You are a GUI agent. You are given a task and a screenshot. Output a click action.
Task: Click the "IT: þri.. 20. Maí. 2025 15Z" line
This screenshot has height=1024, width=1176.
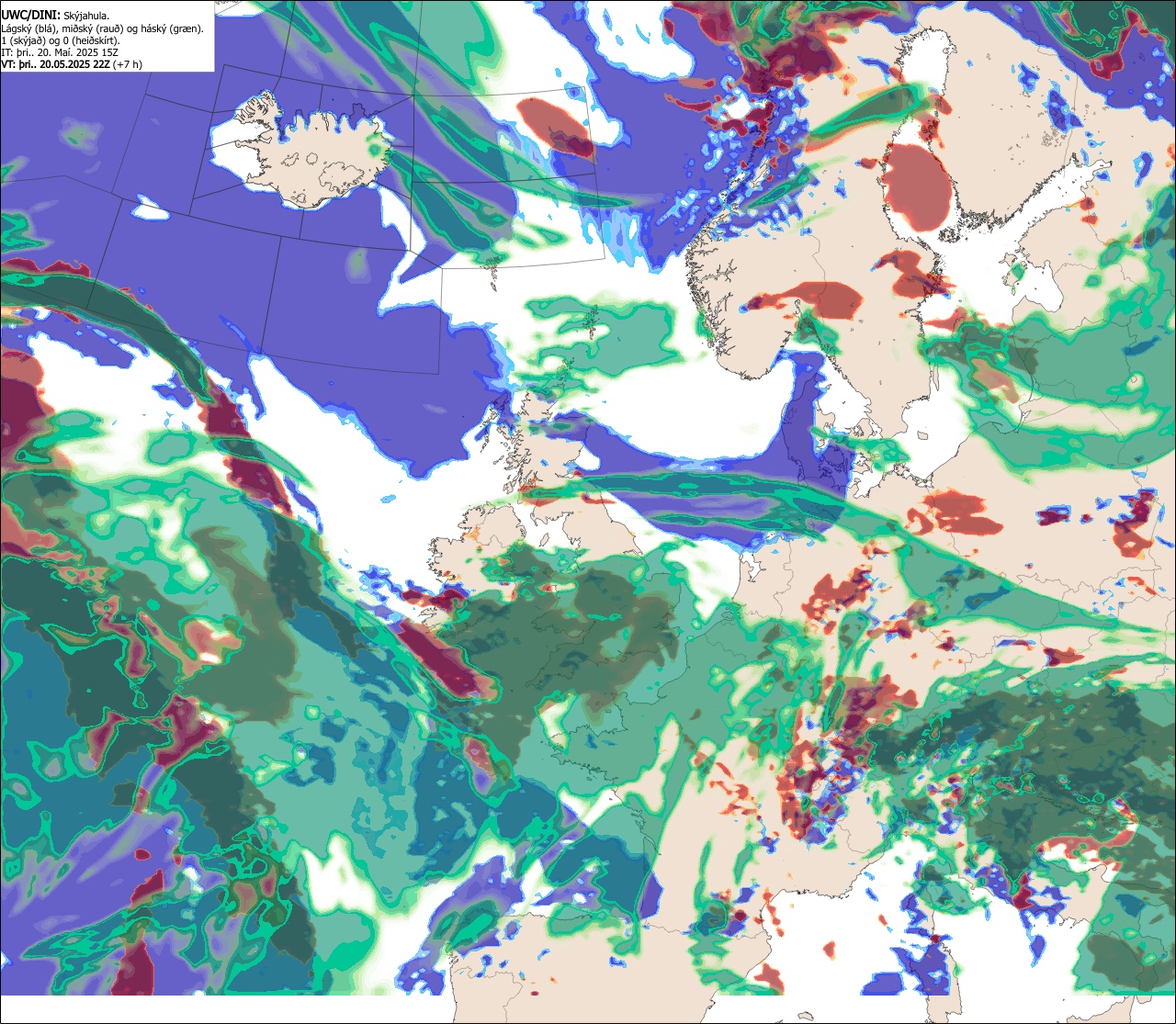(x=60, y=52)
